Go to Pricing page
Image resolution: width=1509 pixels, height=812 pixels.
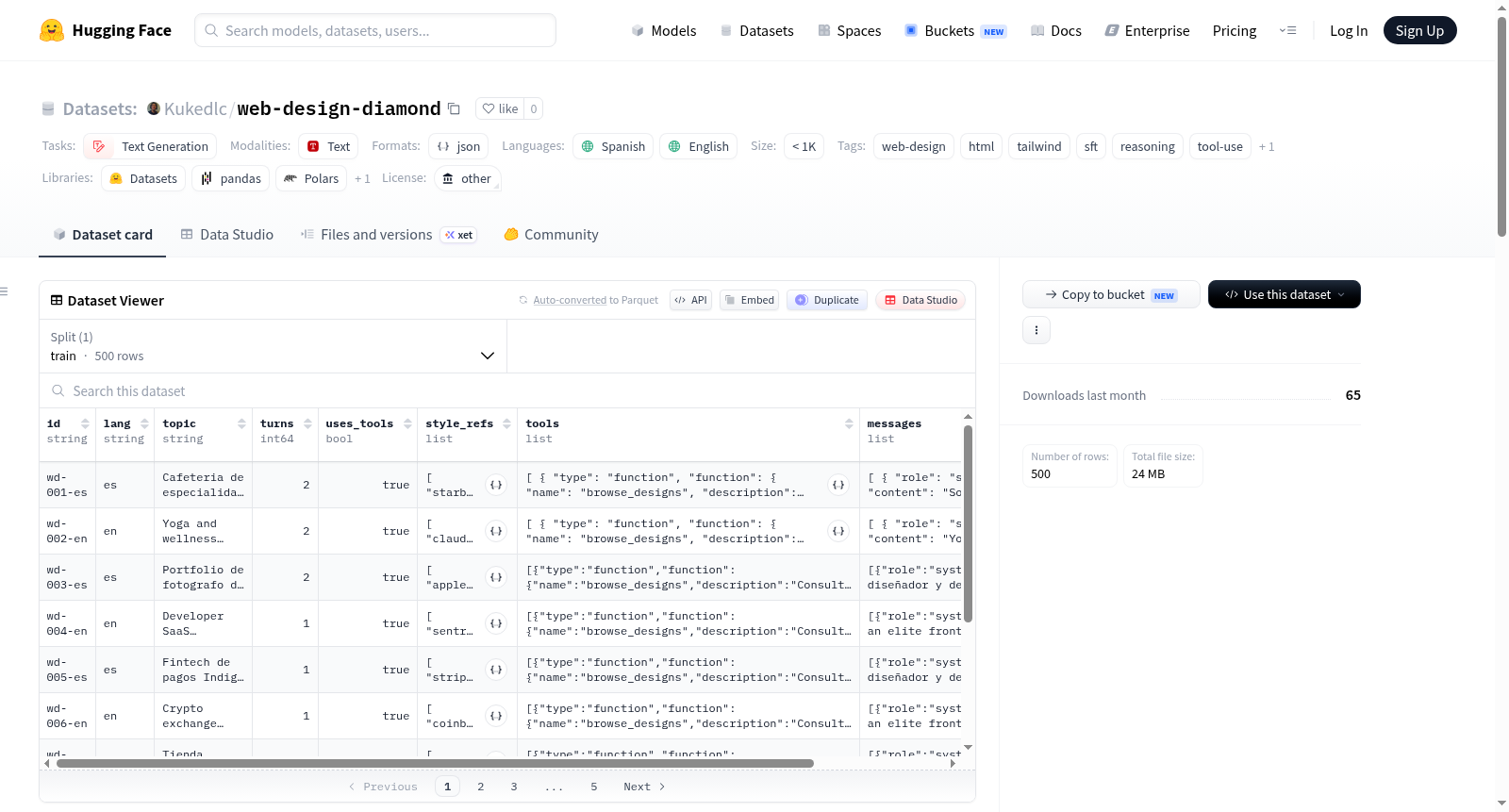pos(1235,30)
